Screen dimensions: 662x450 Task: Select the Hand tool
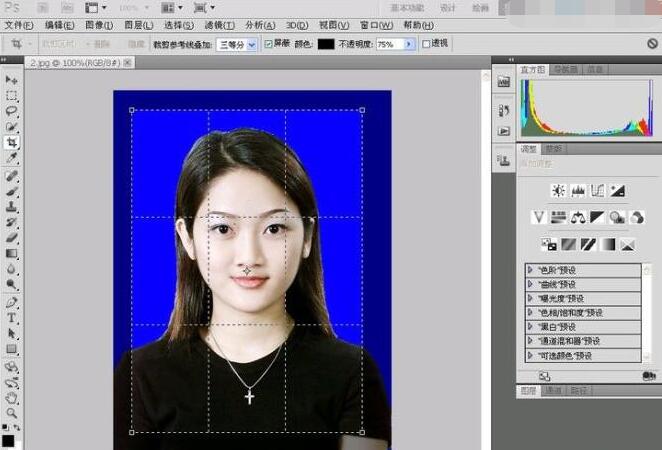tap(11, 398)
